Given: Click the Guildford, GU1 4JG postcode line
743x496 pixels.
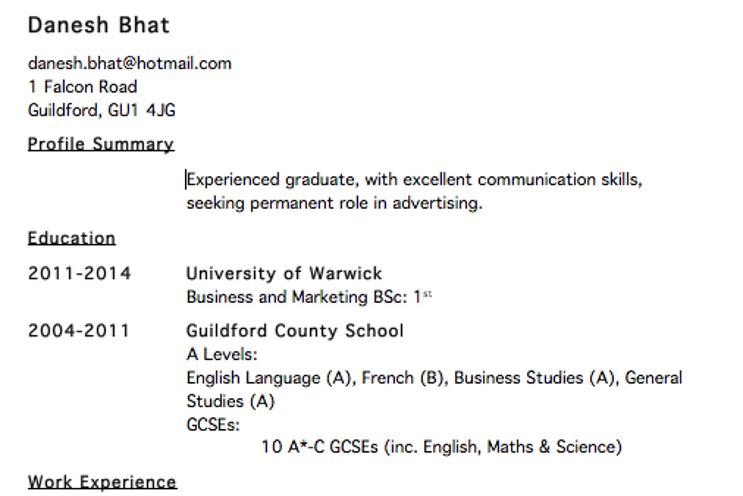Looking at the screenshot, I should point(102,110).
